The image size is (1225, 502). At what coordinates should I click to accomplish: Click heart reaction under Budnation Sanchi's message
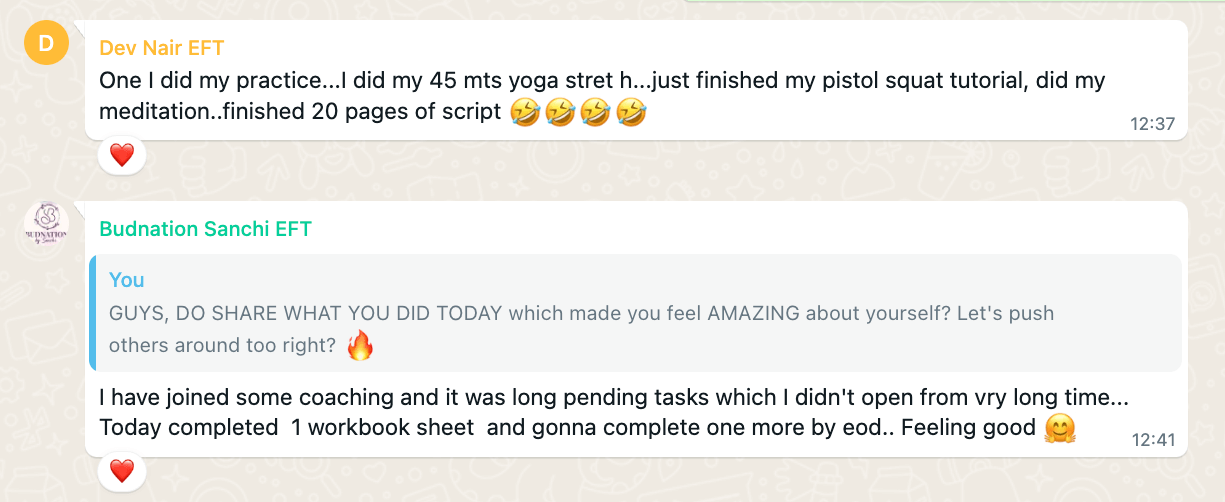[122, 470]
